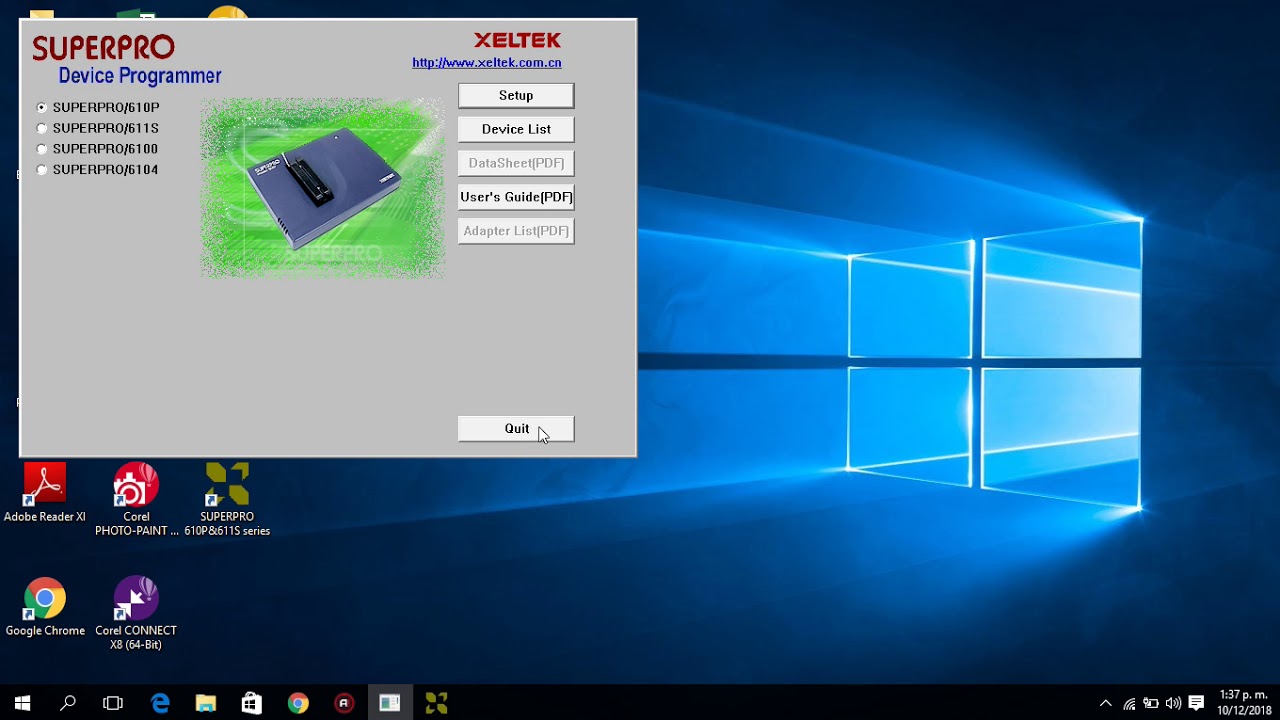Screen dimensions: 1280x720
Task: Quit the SUPERPRO launcher
Action: tap(516, 429)
